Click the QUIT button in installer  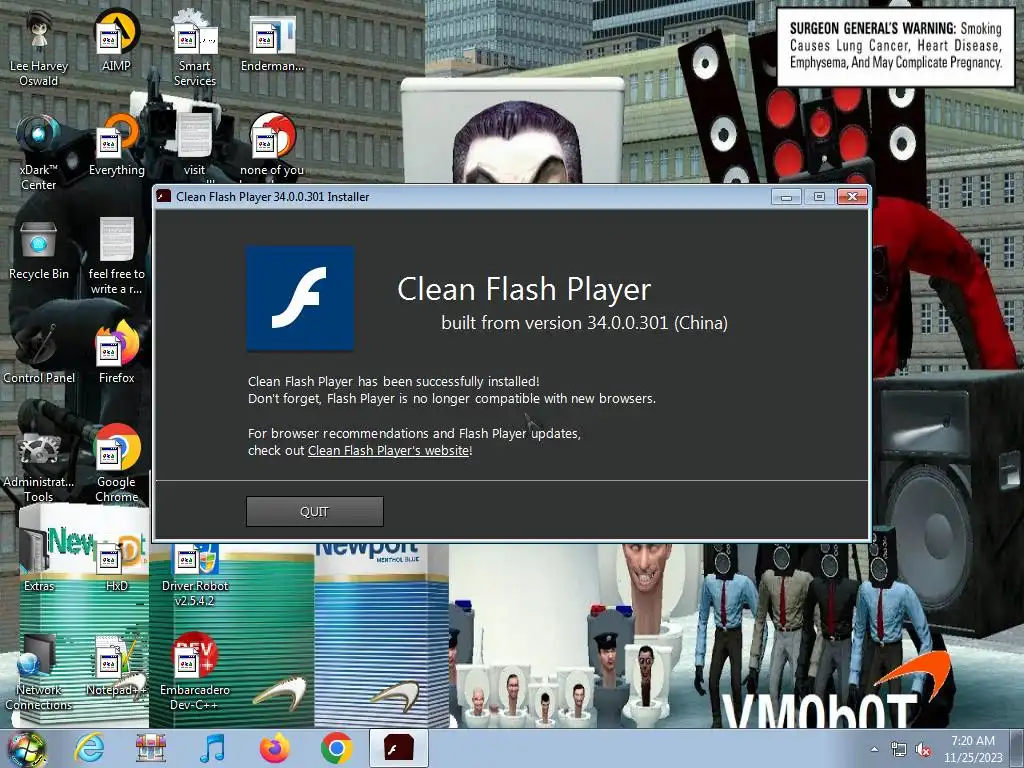click(314, 511)
